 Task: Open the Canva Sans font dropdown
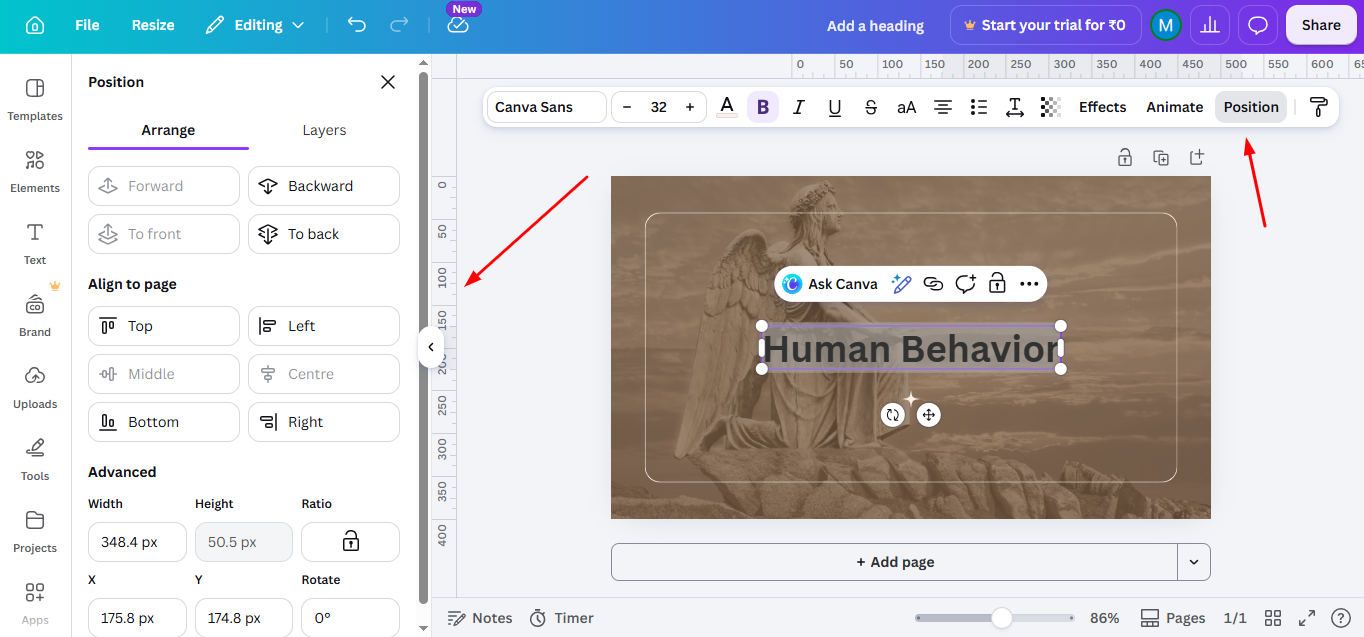(x=547, y=107)
